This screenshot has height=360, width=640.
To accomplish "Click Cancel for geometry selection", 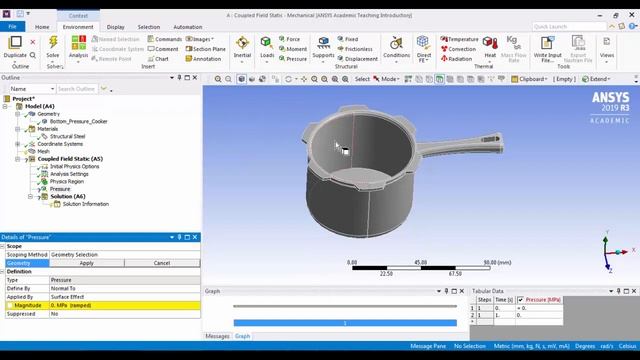I will tap(162, 263).
